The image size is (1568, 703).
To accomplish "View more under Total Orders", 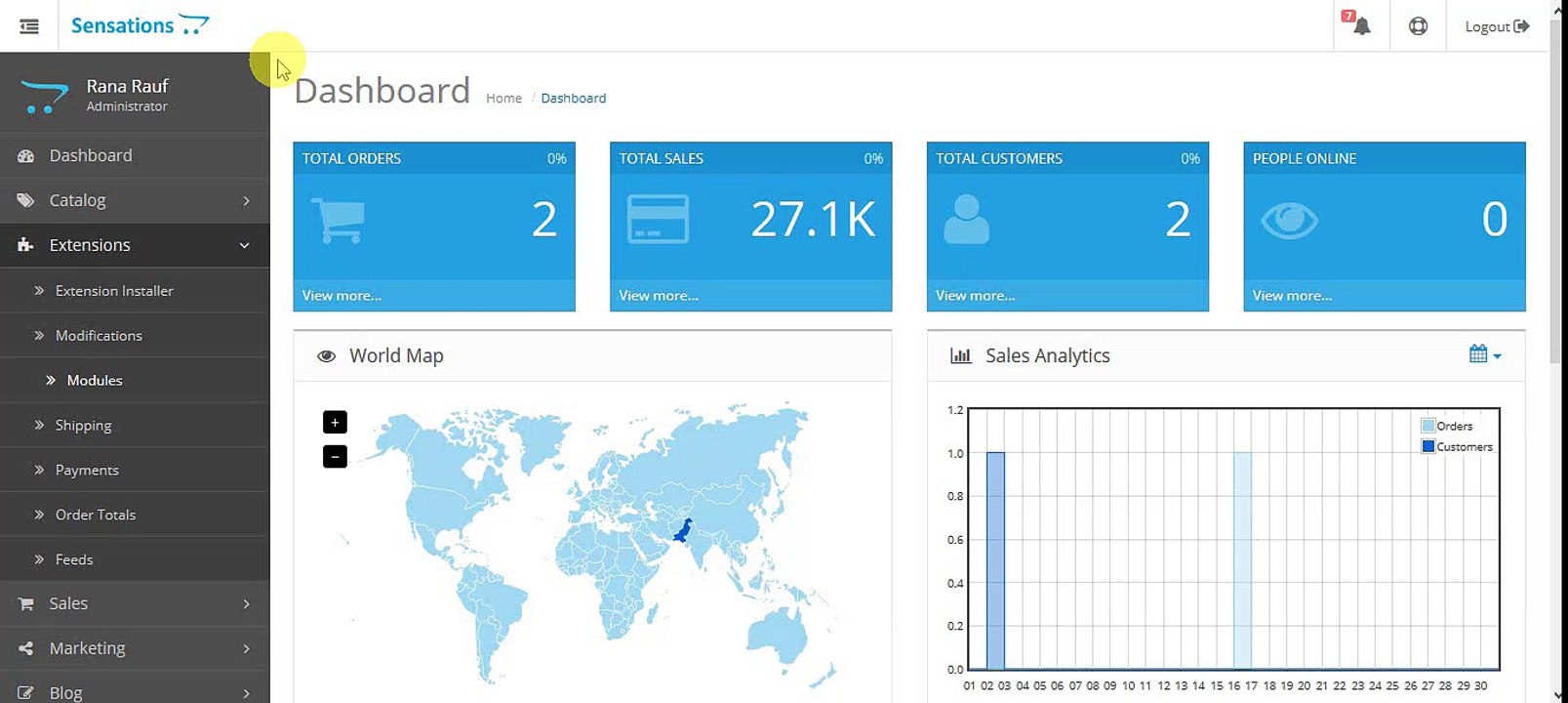I will pos(342,296).
